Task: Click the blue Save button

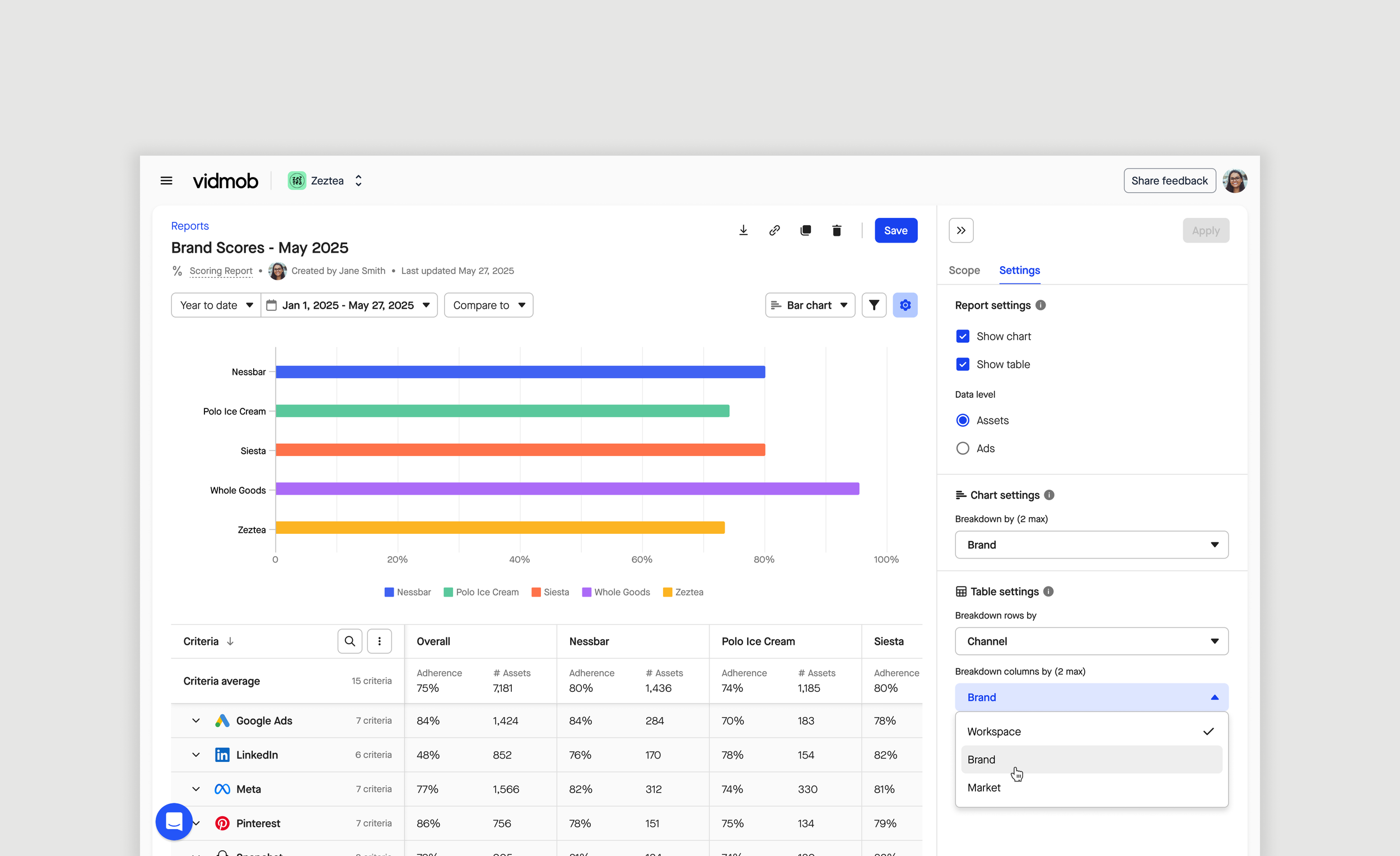Action: (895, 230)
